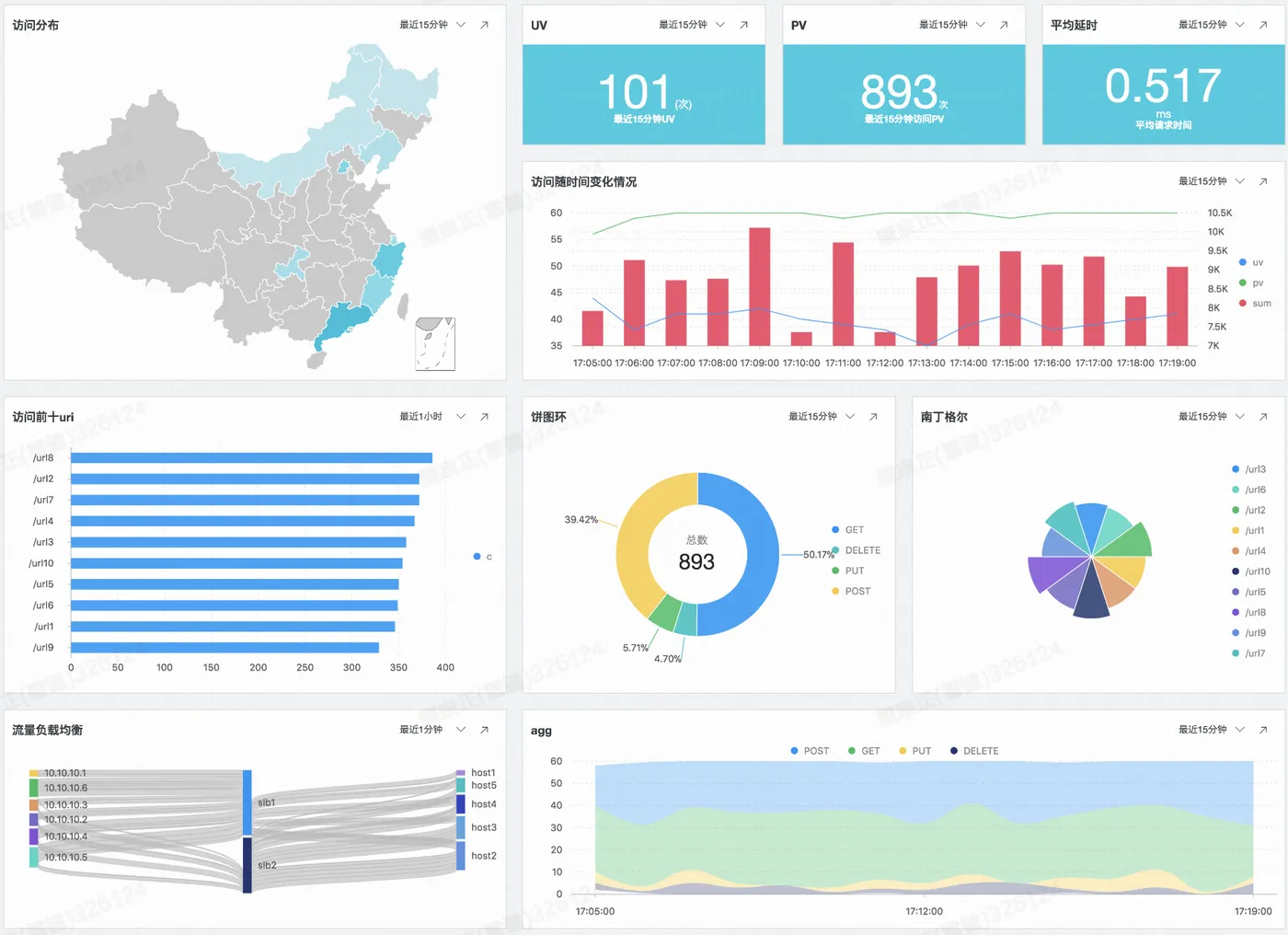The height and width of the screenshot is (935, 1288).
Task: Toggle PUT in donut chart legend
Action: click(x=847, y=571)
